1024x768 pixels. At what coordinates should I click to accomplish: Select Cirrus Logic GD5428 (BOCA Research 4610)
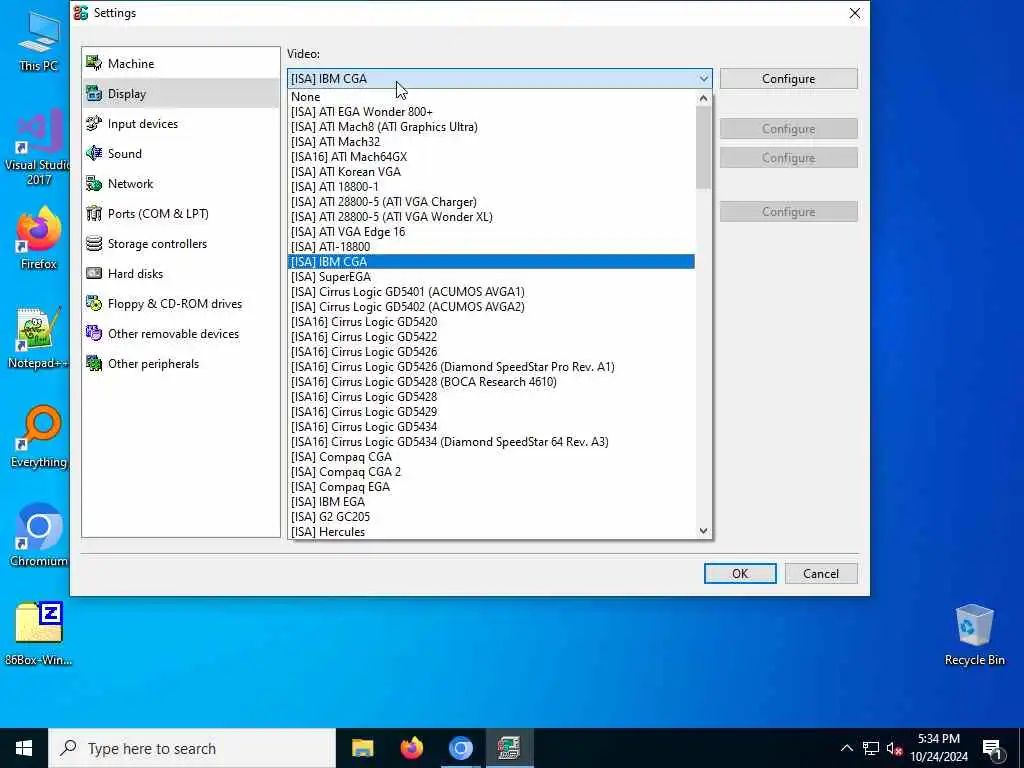click(x=491, y=382)
